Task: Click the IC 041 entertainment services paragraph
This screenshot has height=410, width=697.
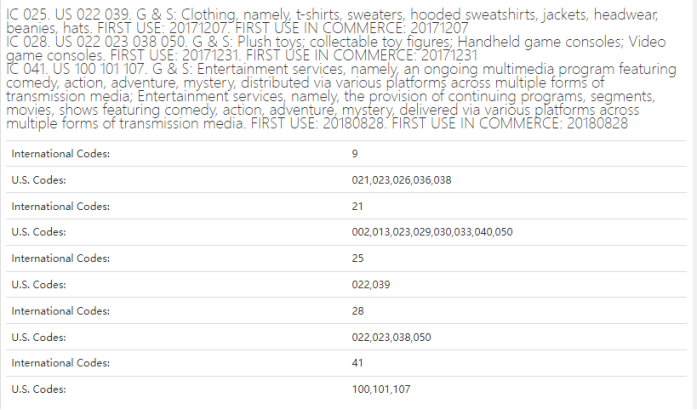Action: 341,96
